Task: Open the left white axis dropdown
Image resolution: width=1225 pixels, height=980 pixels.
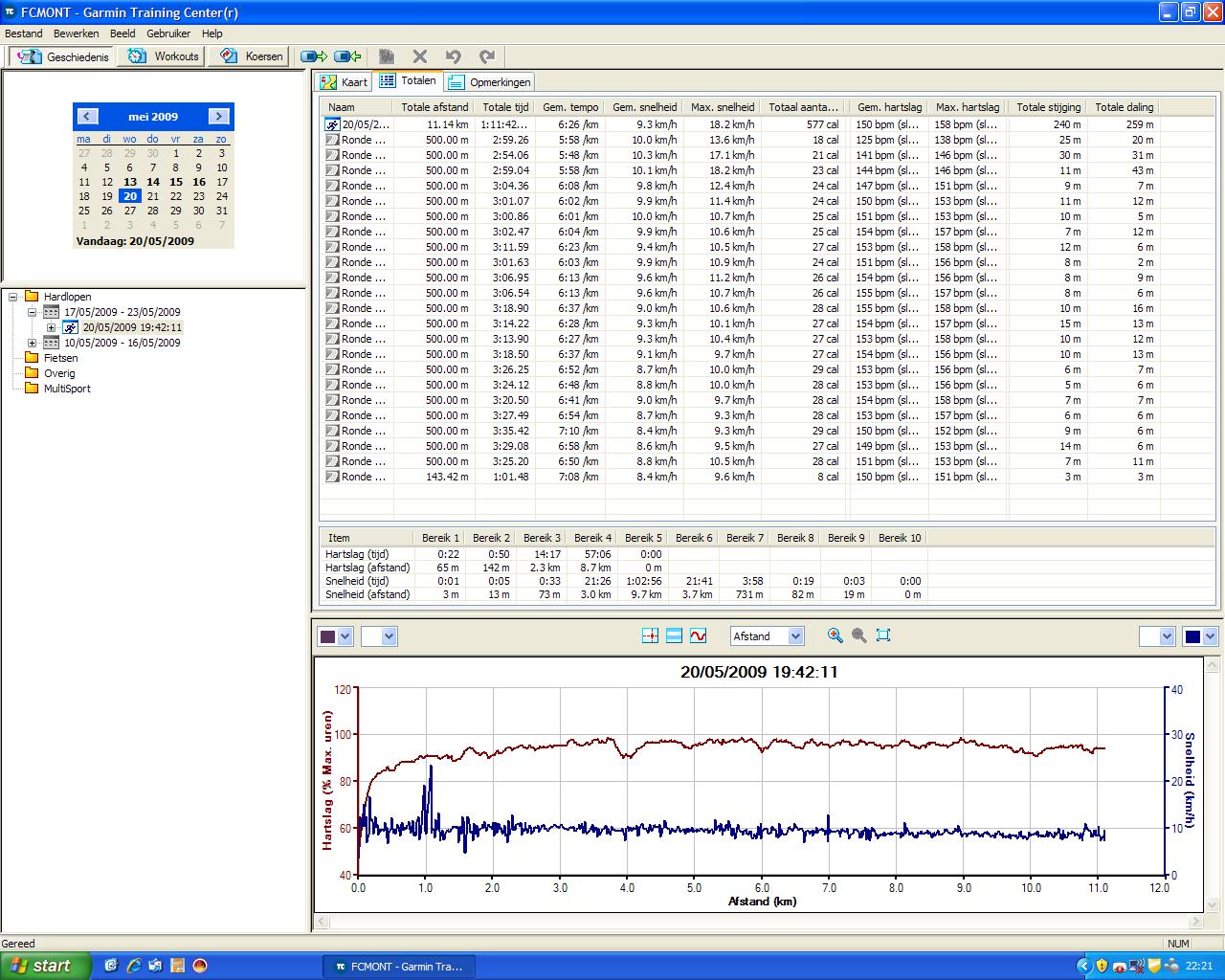Action: (x=389, y=636)
